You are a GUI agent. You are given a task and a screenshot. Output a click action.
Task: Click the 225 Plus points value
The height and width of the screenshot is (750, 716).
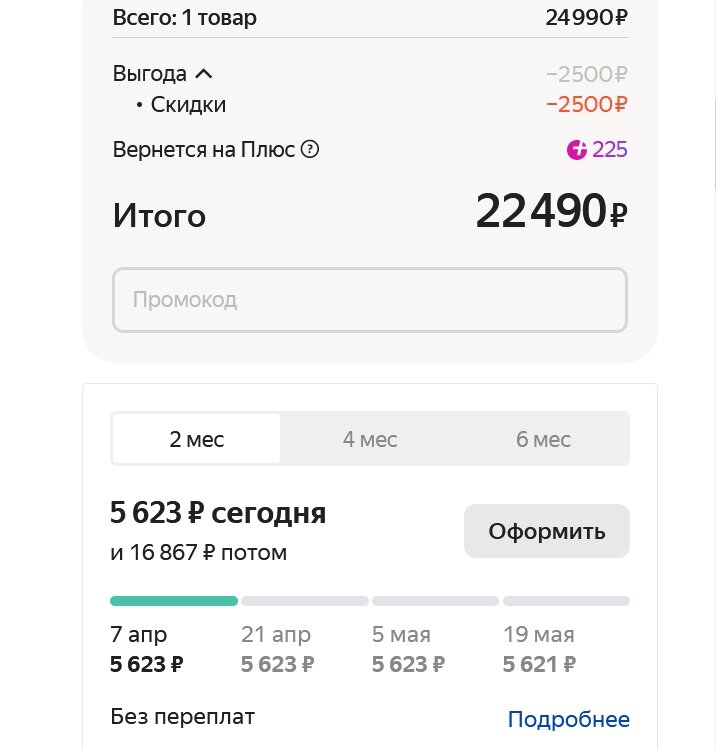(609, 150)
